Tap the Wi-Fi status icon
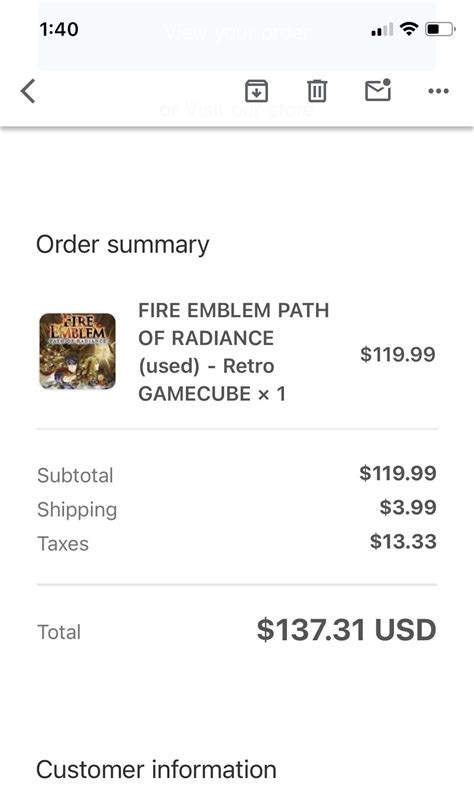Viewport: 474px width, 797px height. pyautogui.click(x=409, y=29)
